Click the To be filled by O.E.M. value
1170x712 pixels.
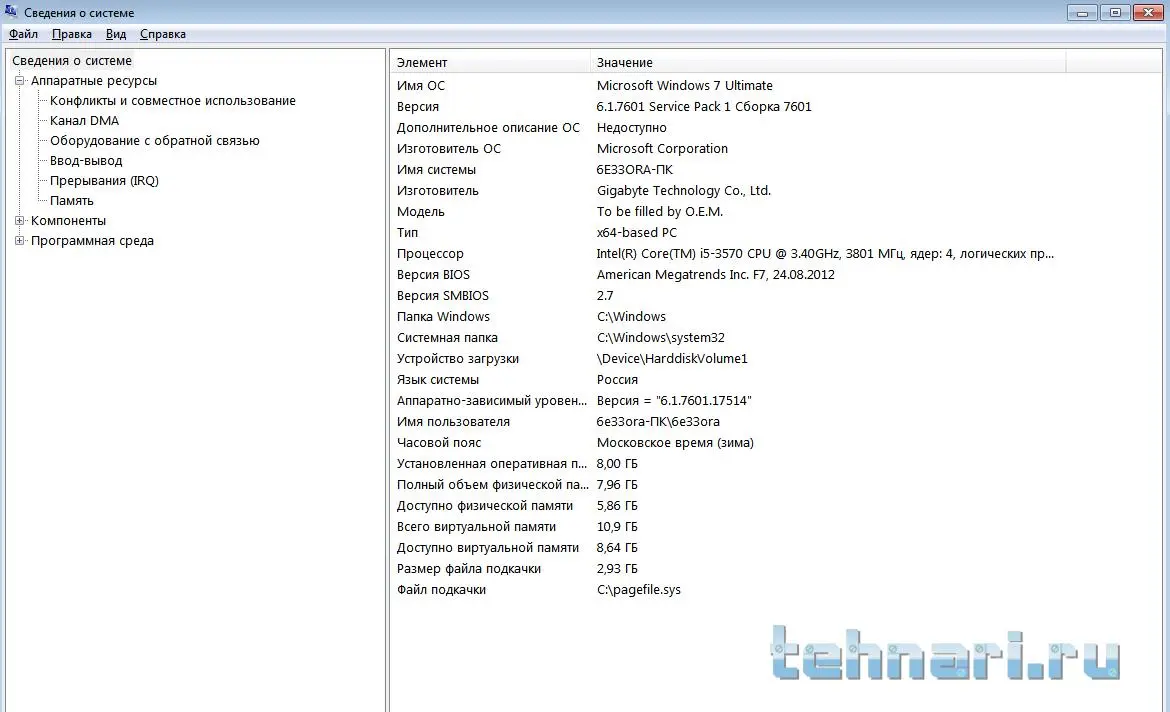660,211
